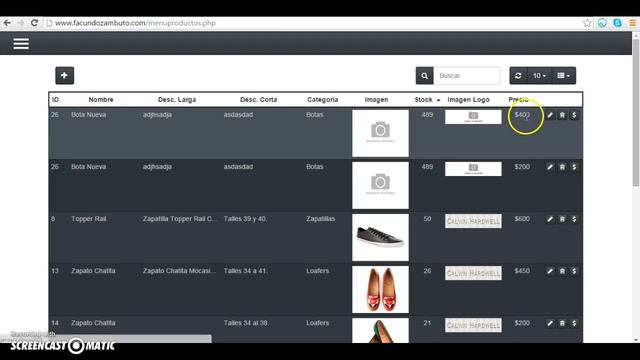
Task: Click 'Talles 39 y 40.' description cell
Action: tap(245, 219)
